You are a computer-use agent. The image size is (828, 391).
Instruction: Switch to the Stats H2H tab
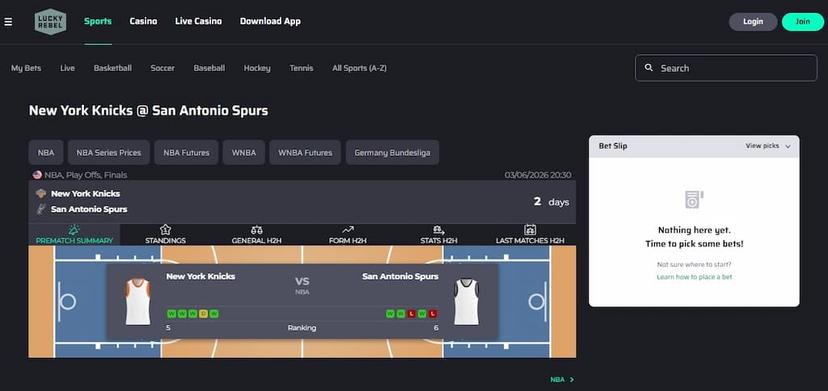point(439,235)
